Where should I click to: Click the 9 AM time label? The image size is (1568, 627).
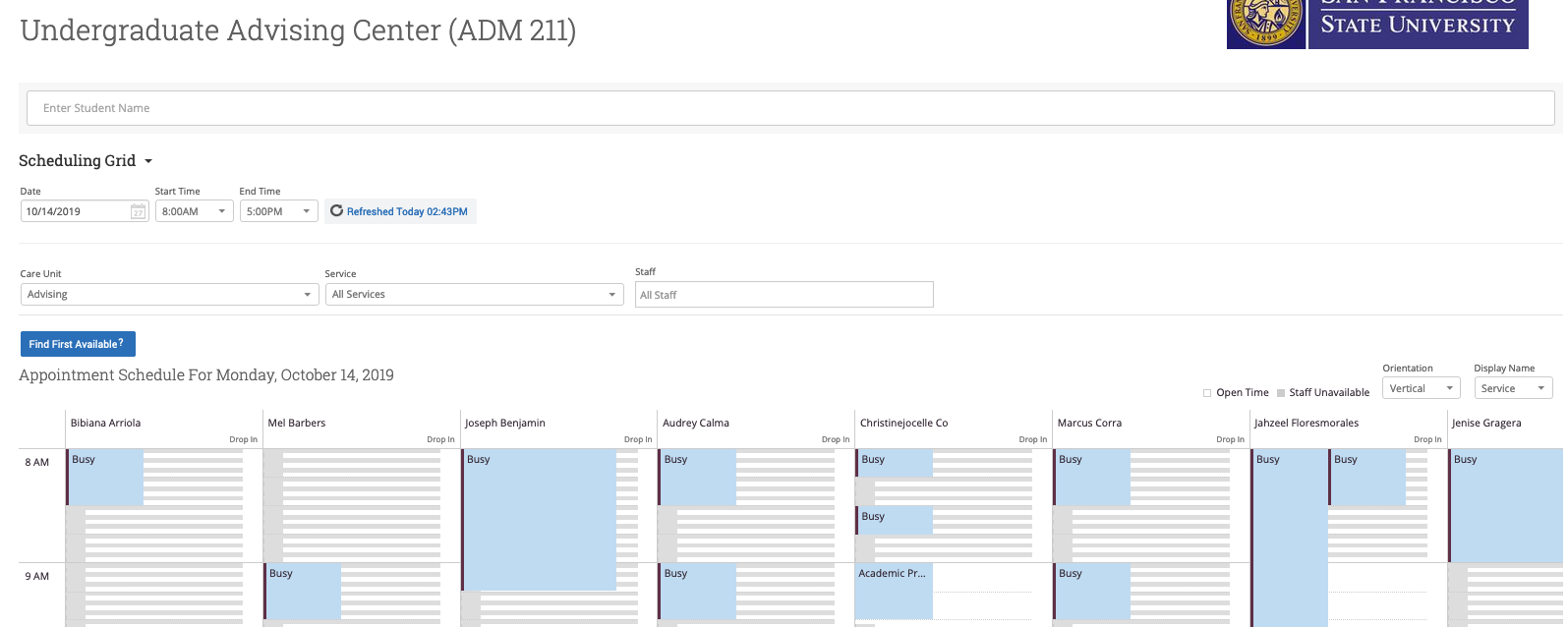click(37, 577)
